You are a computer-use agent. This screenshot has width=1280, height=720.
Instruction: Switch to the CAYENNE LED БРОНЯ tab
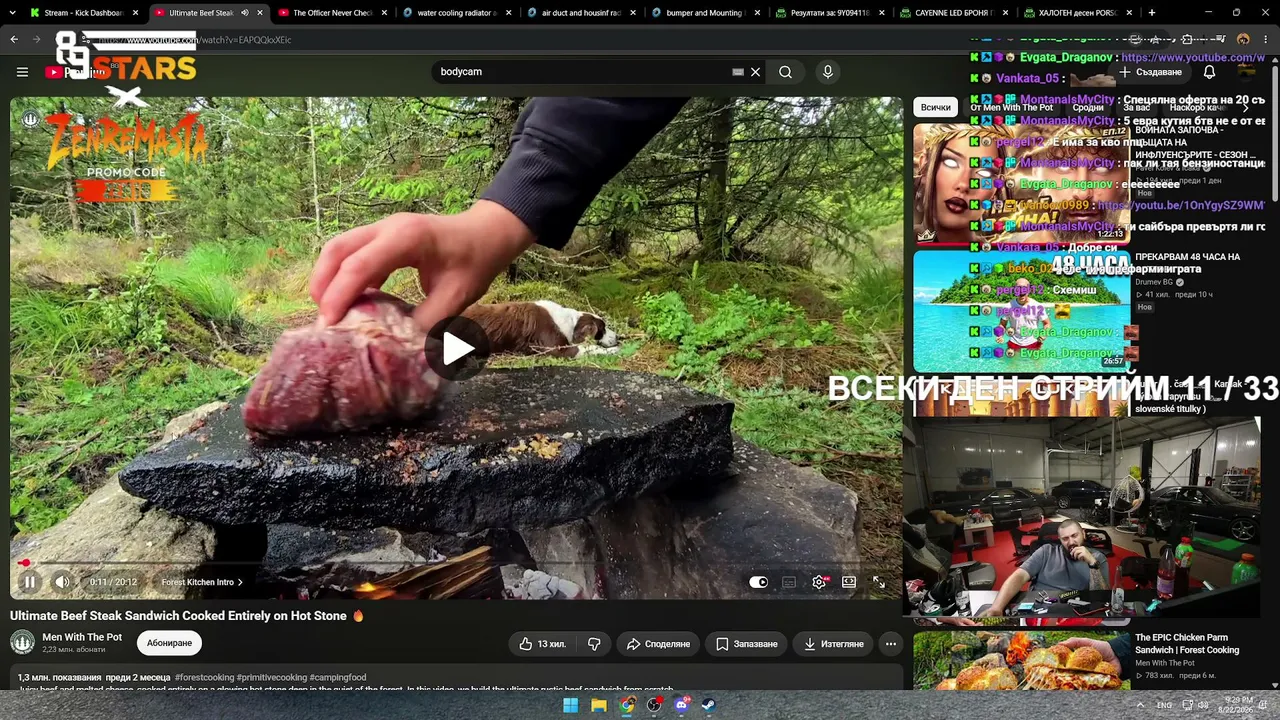[953, 13]
